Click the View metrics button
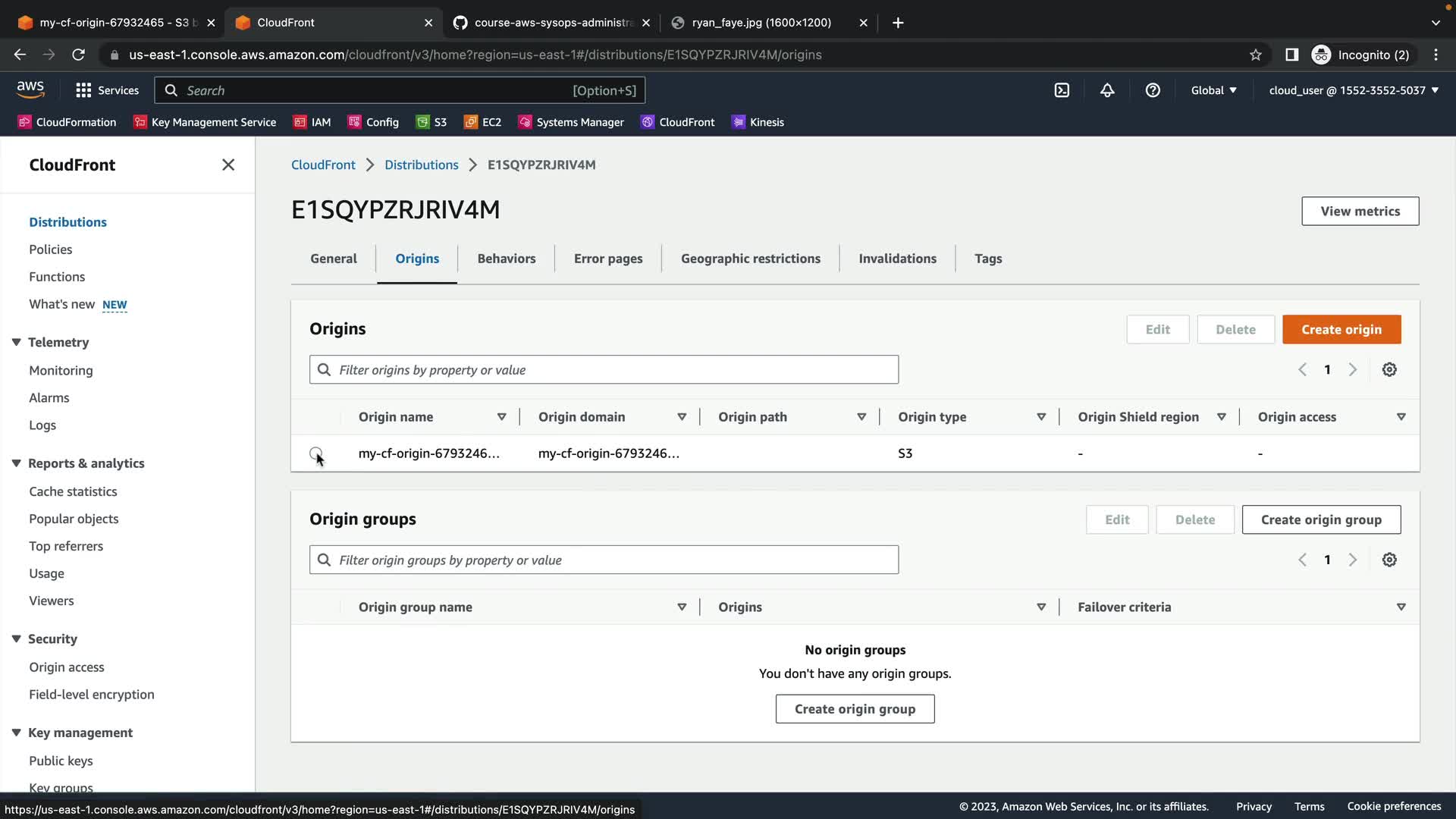The image size is (1456, 819). (x=1360, y=211)
